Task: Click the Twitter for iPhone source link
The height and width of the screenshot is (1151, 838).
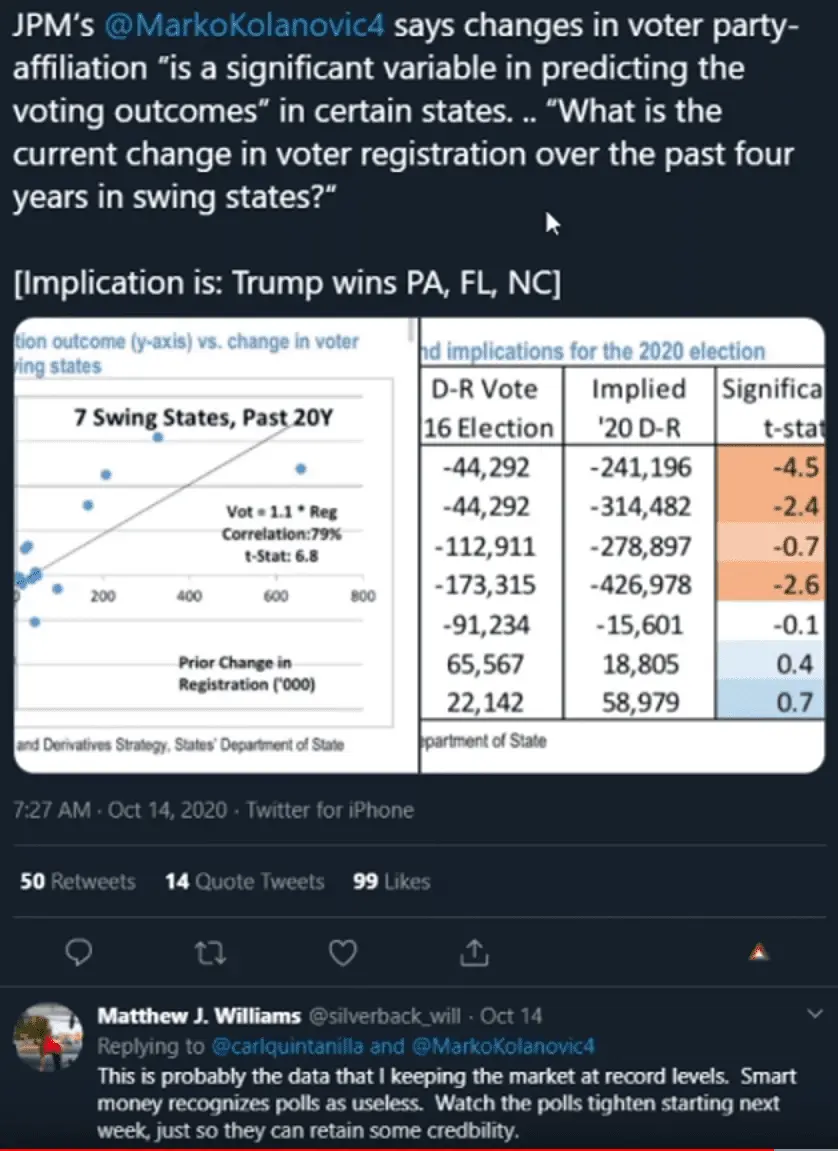Action: click(330, 809)
